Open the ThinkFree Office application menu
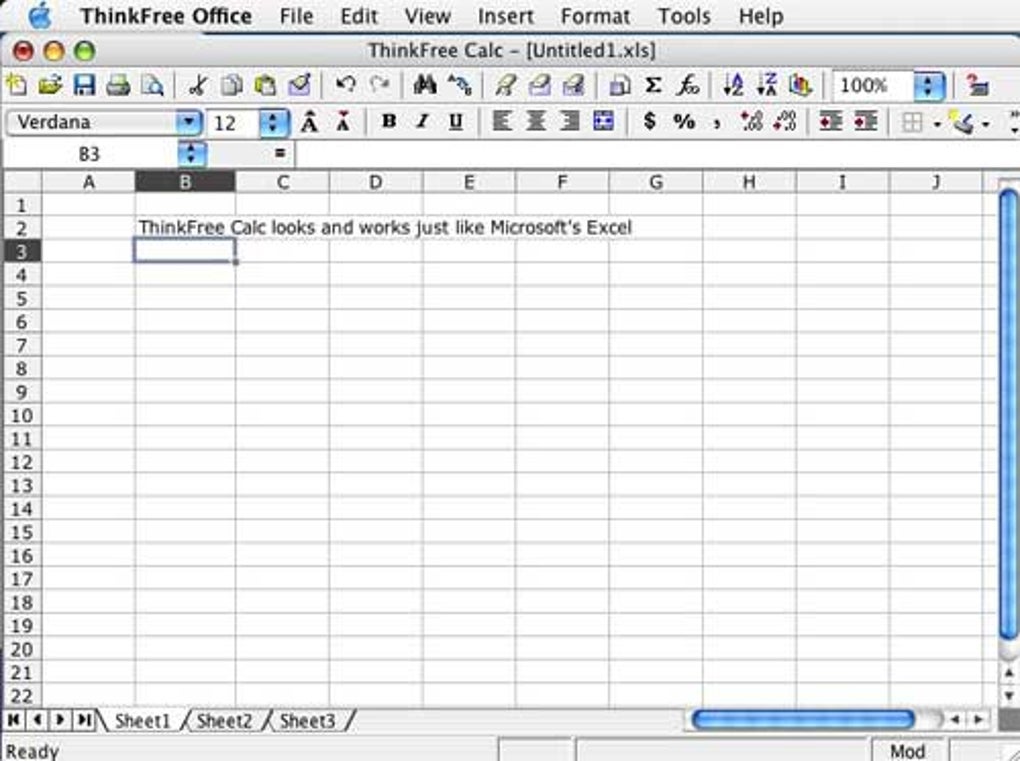Viewport: 1020px width, 761px height. 166,16
